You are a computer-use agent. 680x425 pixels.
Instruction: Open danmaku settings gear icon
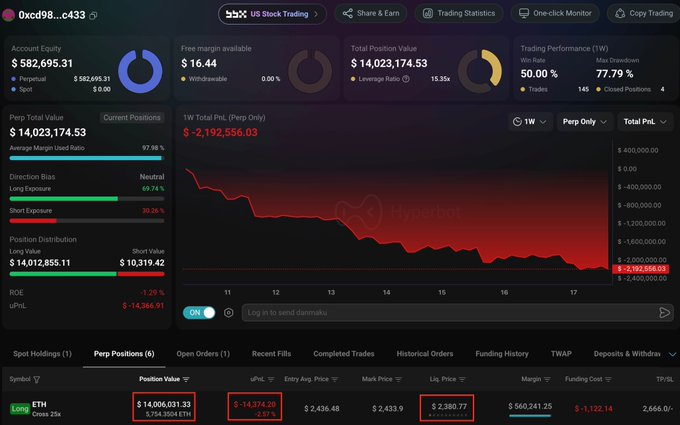(229, 313)
